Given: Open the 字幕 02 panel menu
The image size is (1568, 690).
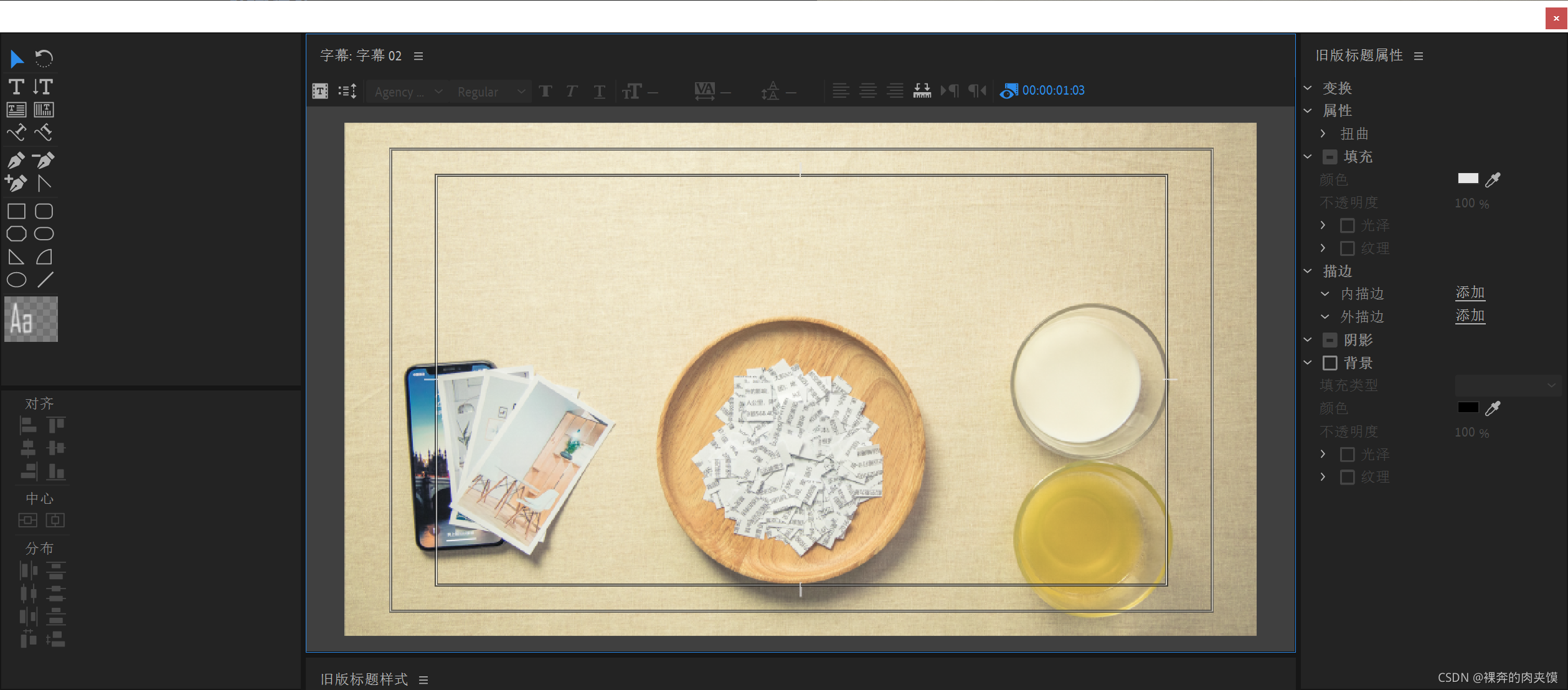Looking at the screenshot, I should pos(418,56).
